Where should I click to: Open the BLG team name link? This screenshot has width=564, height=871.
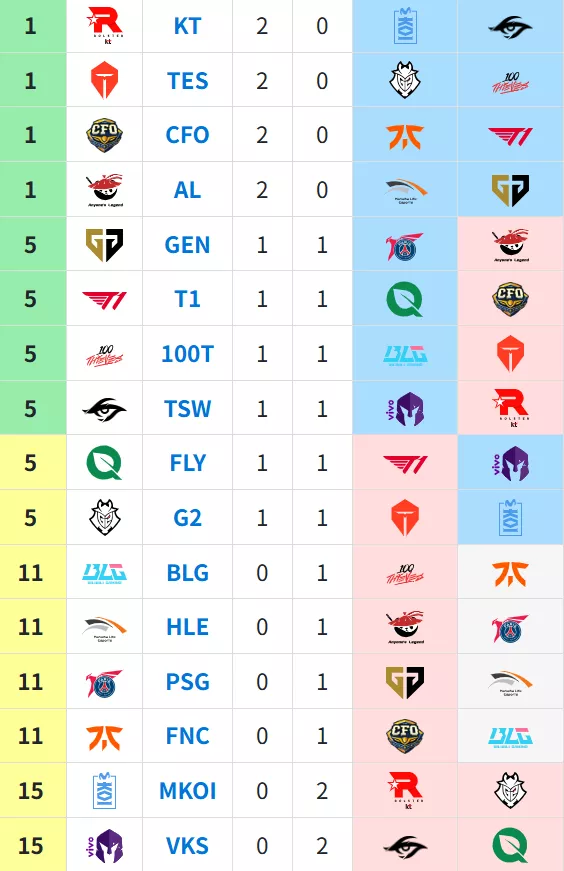[187, 573]
